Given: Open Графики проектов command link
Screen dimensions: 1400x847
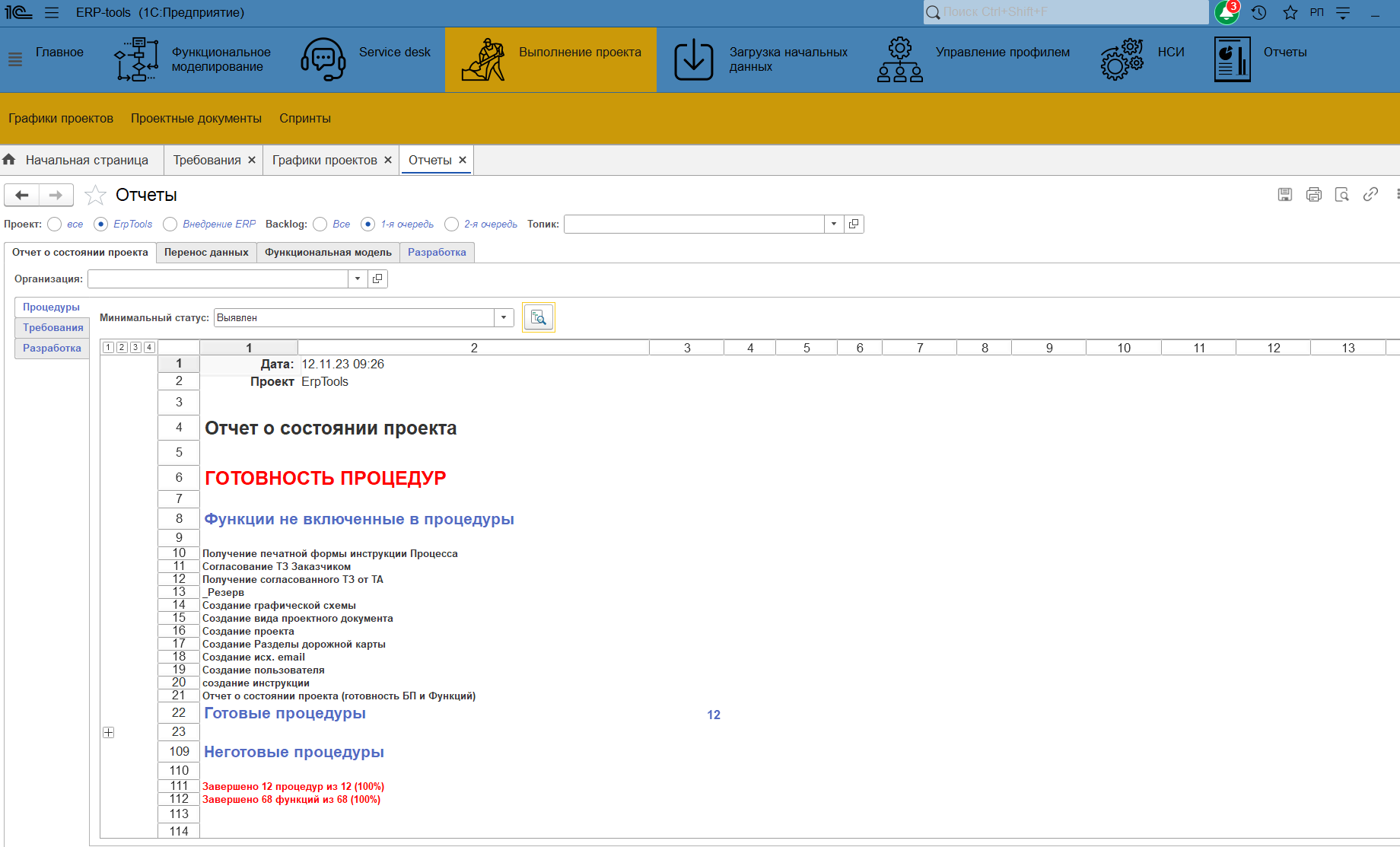Looking at the screenshot, I should (61, 118).
